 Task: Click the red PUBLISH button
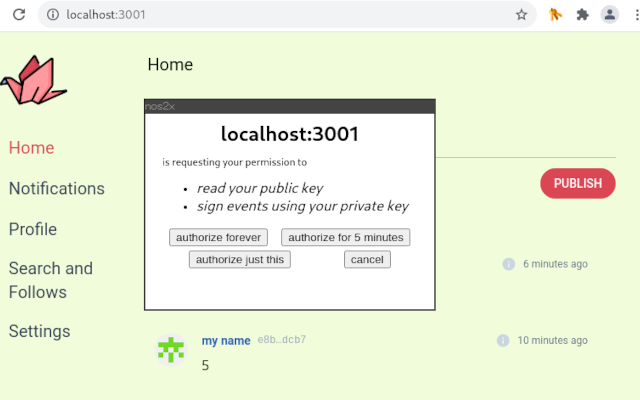tap(577, 183)
